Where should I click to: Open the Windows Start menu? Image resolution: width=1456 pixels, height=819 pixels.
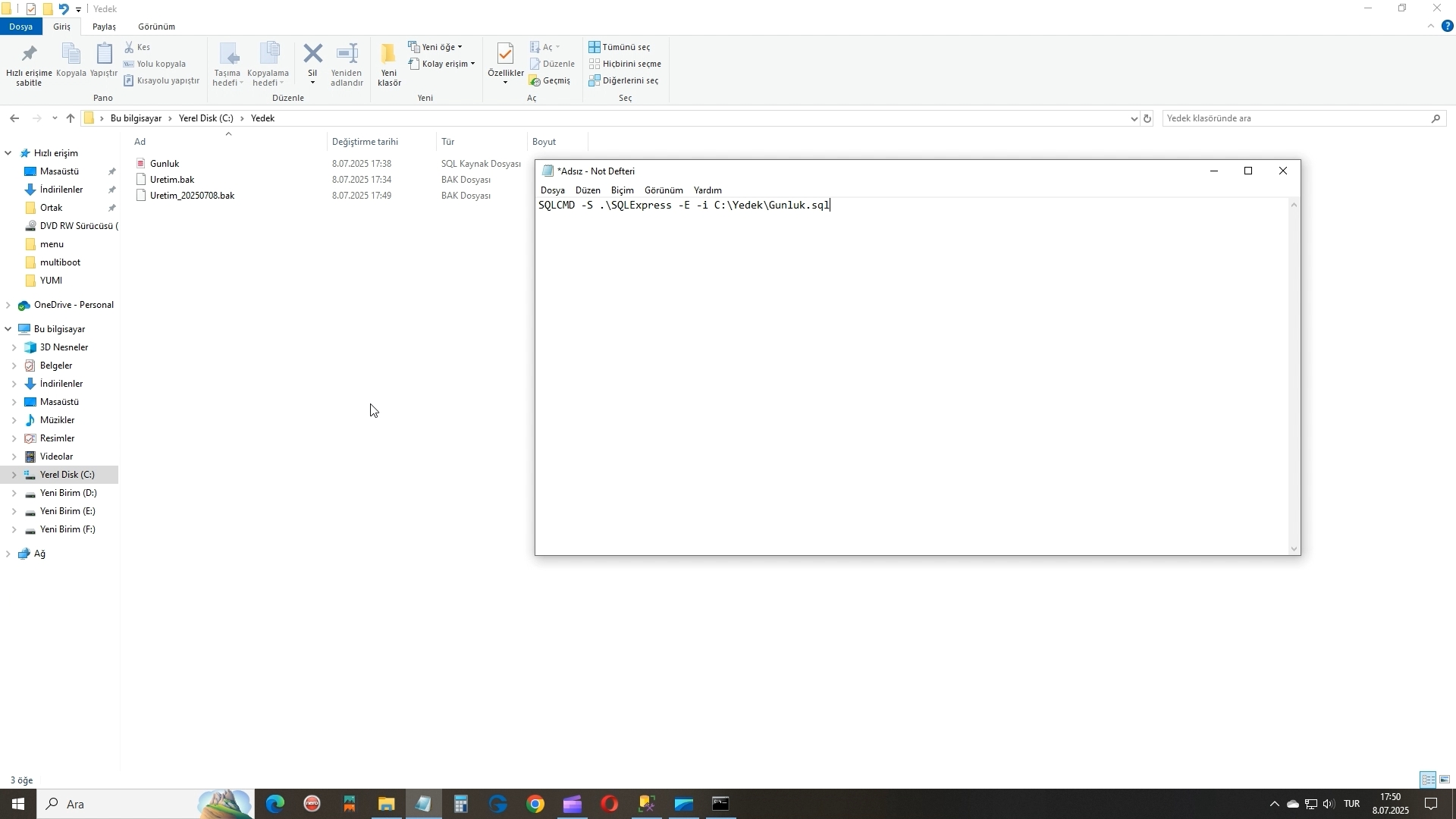click(x=18, y=804)
